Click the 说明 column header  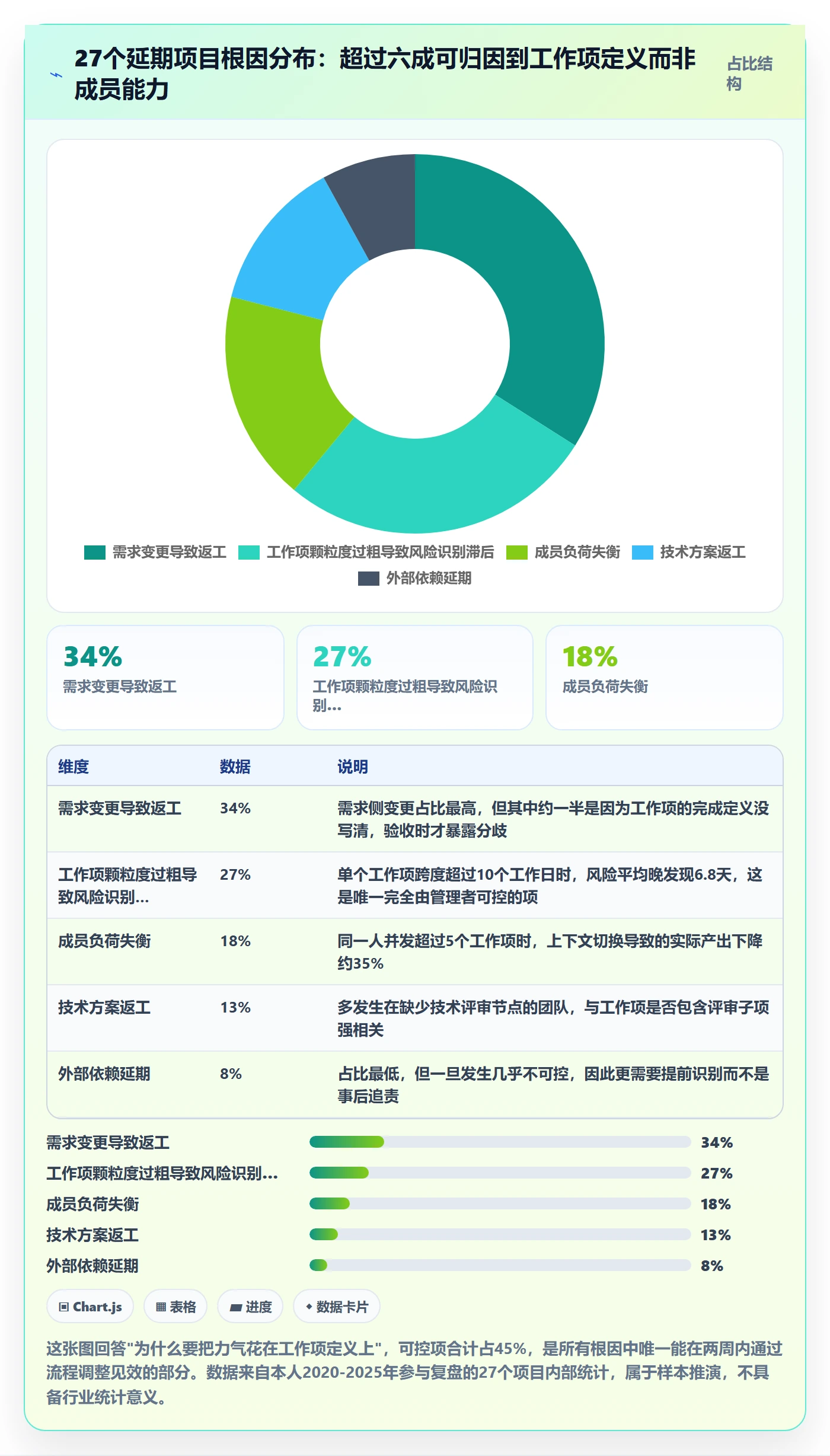[x=353, y=767]
